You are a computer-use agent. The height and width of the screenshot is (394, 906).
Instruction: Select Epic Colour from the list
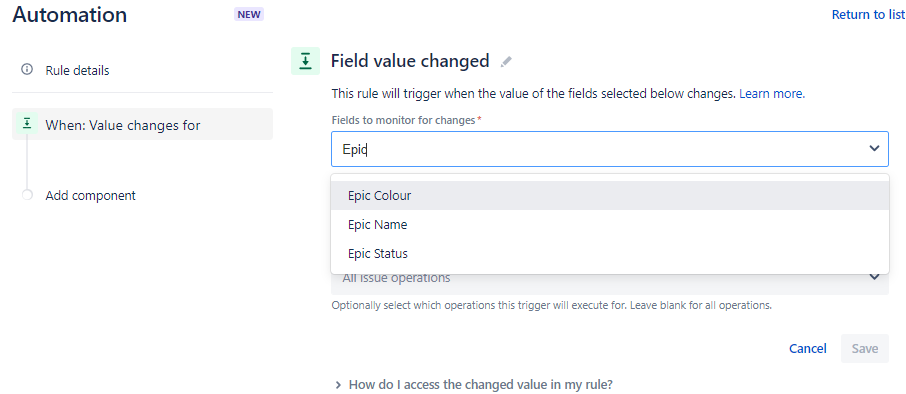[x=610, y=195]
